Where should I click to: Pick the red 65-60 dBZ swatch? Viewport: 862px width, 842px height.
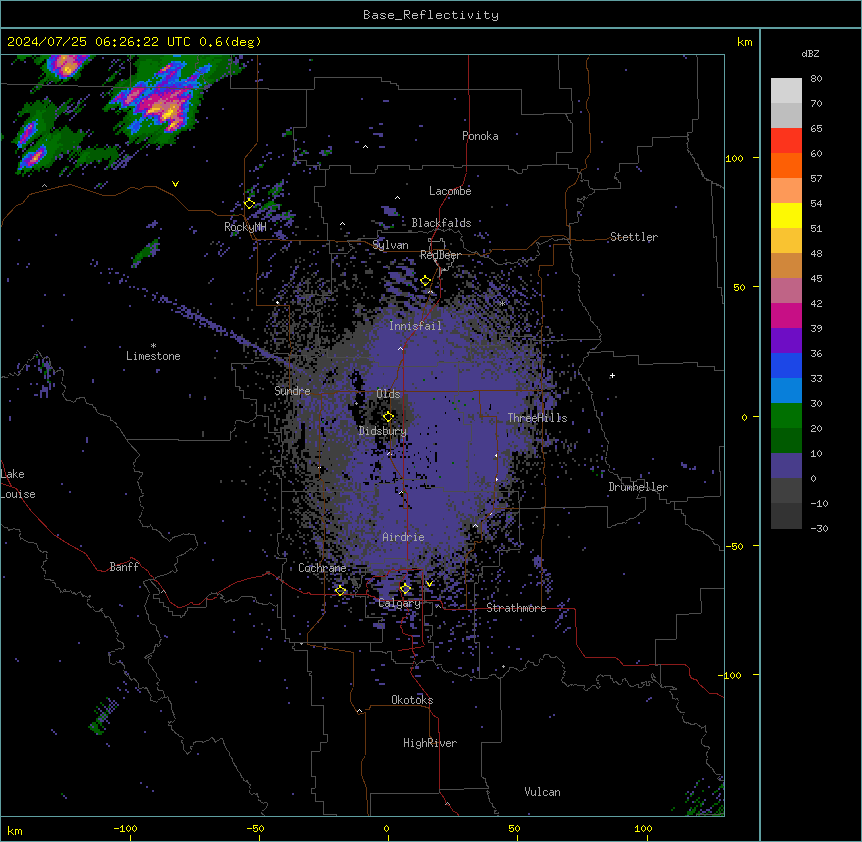(786, 140)
